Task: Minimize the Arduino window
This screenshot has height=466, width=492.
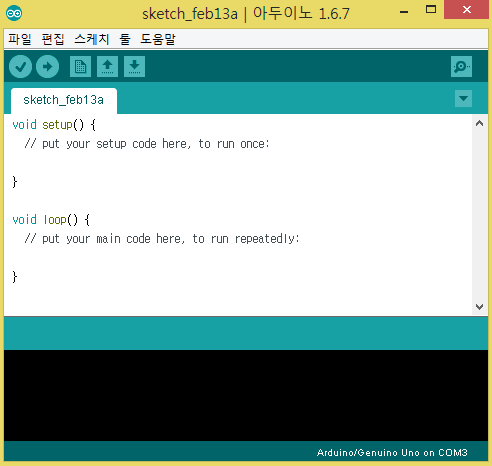Action: 404,11
